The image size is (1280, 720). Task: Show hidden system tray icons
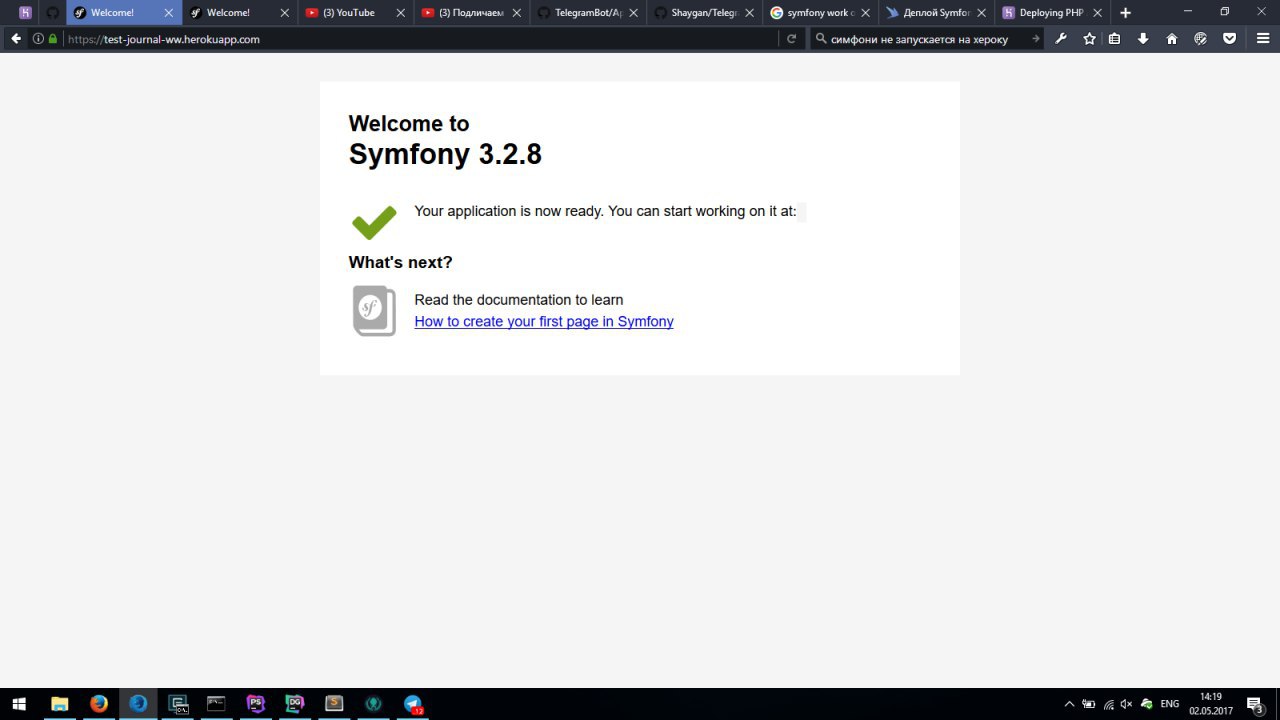(1069, 704)
